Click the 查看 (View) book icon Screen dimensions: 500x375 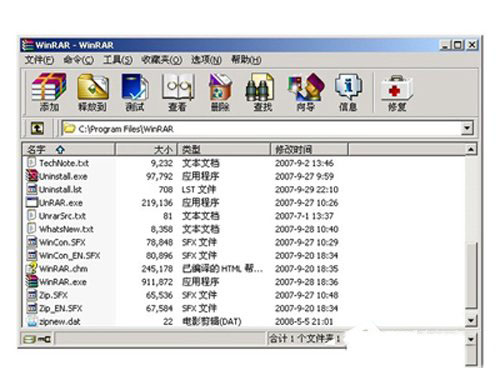(x=178, y=87)
